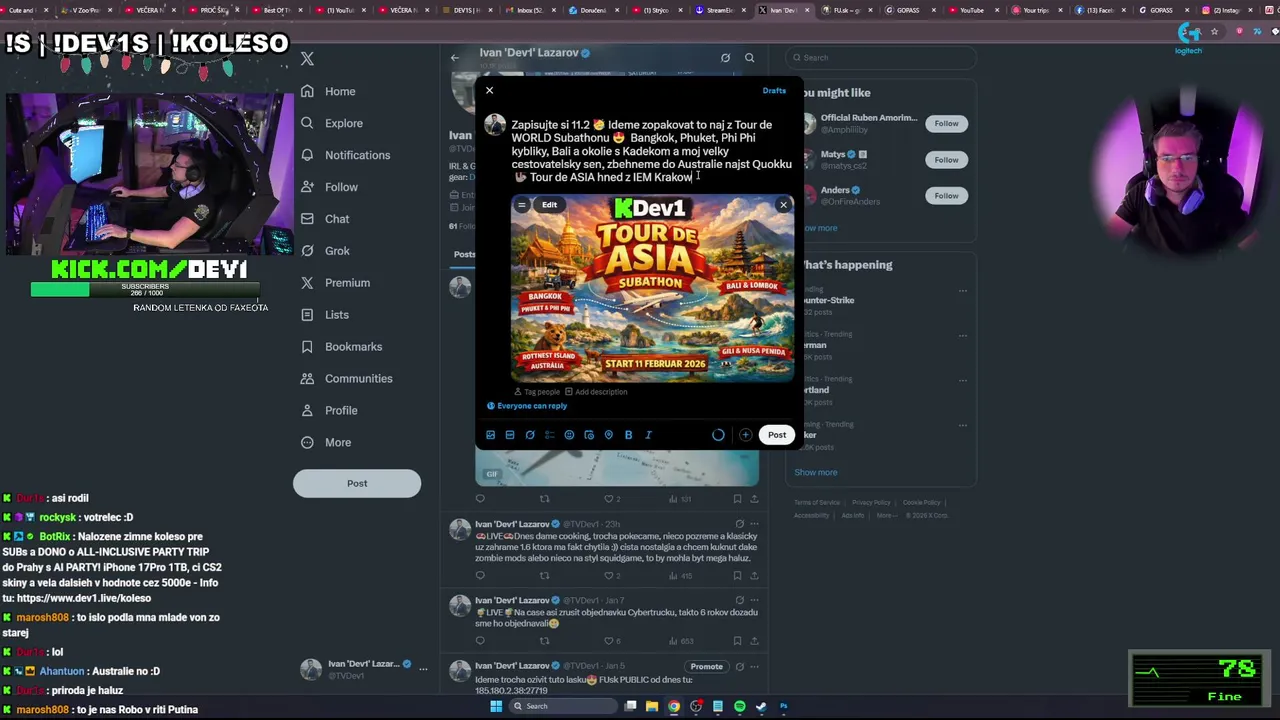1280x720 pixels.
Task: Share the Jan 7 Cybertruck post
Action: click(754, 640)
